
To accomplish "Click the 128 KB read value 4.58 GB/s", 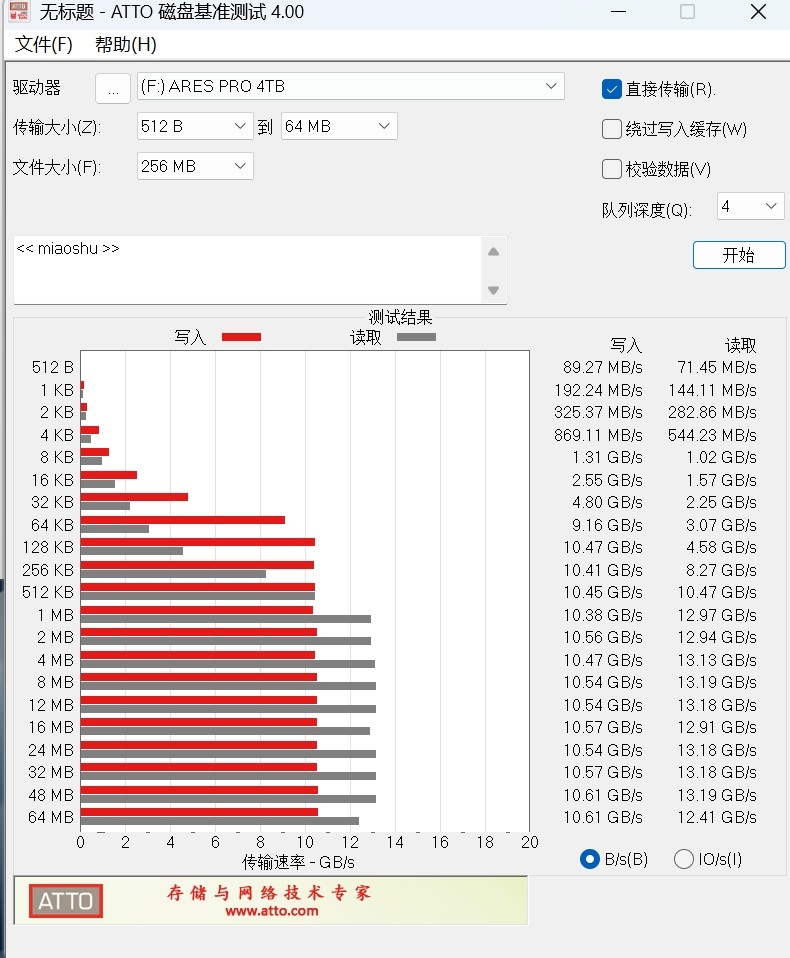I will click(x=722, y=547).
